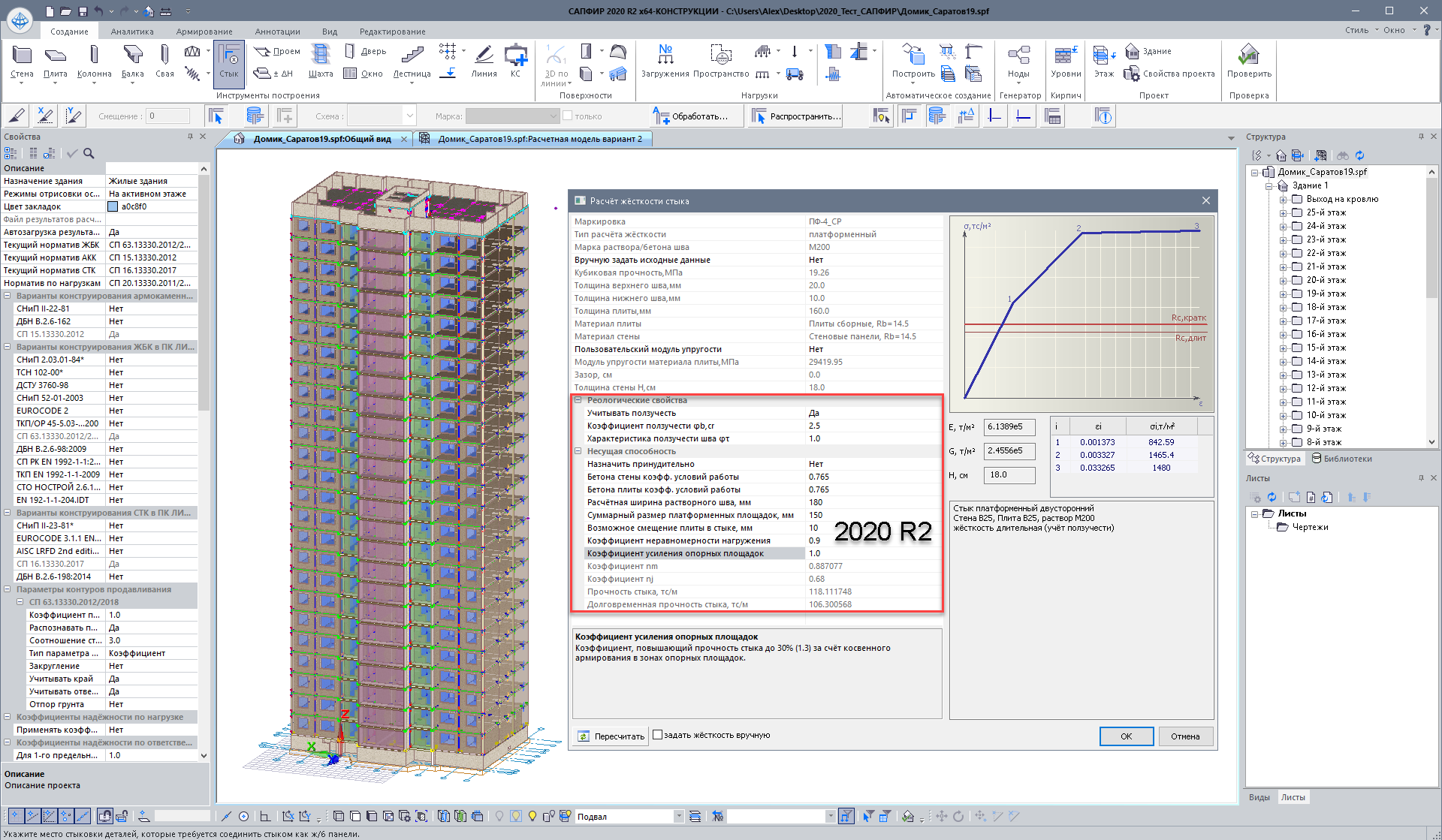Enable the 'задать жёсткость вручную' checkbox
Viewport: 1442px width, 840px height.
click(657, 735)
